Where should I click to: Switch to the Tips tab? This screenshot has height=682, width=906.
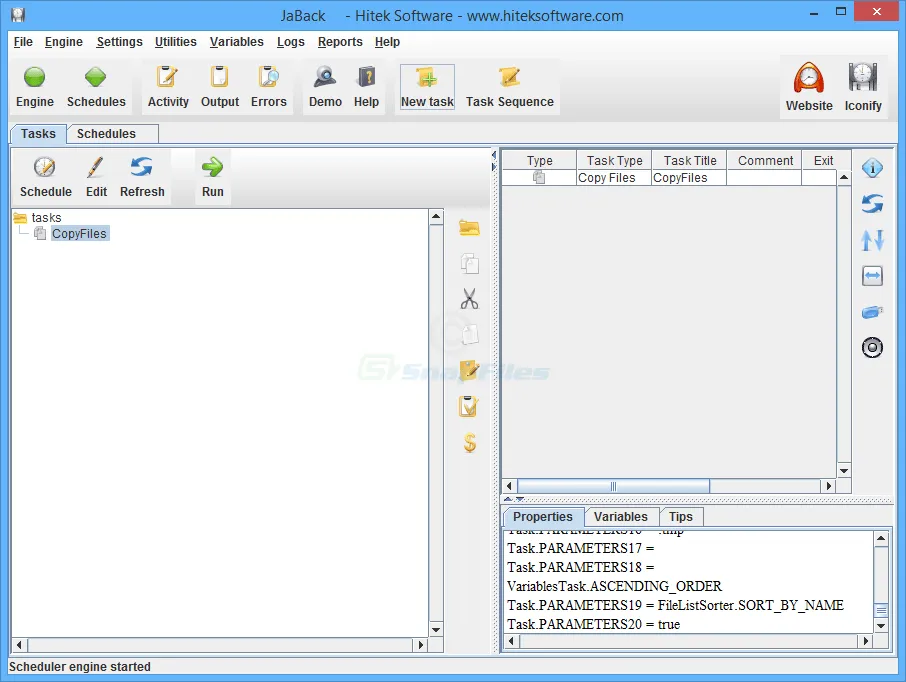tap(681, 517)
